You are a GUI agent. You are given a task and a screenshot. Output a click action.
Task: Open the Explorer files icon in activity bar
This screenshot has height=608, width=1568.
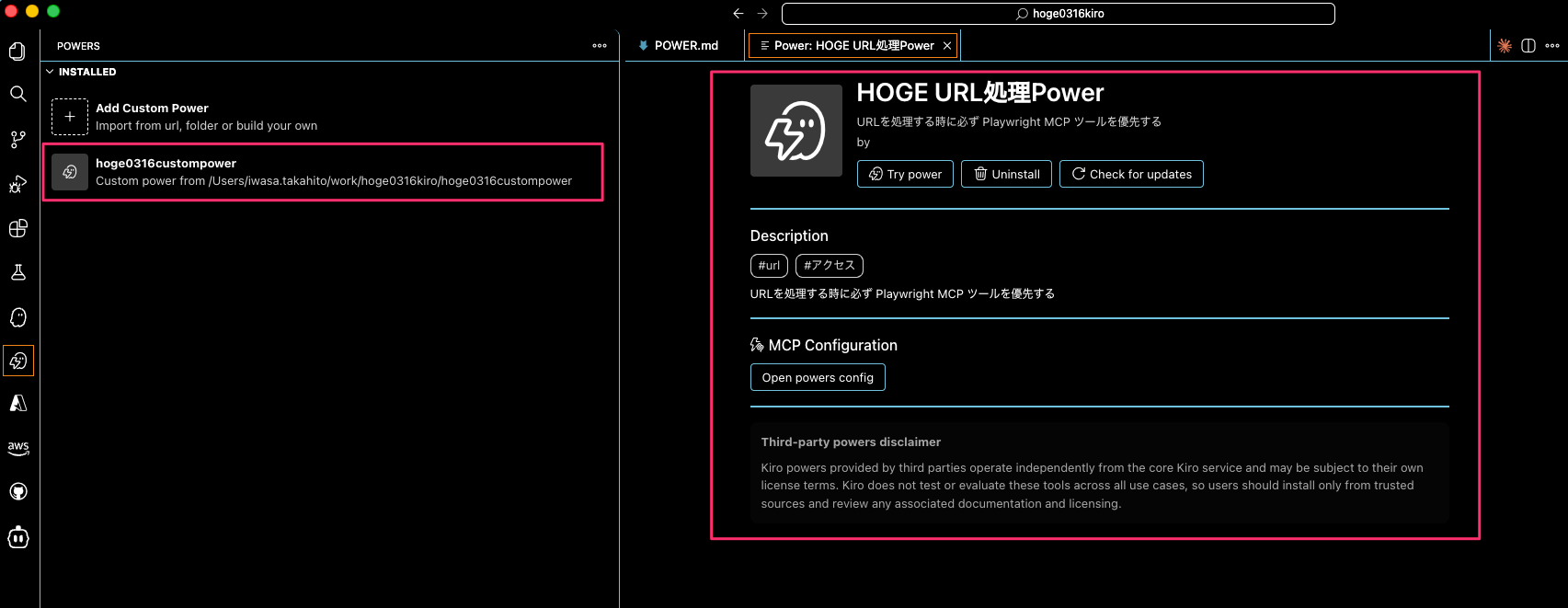click(x=17, y=51)
